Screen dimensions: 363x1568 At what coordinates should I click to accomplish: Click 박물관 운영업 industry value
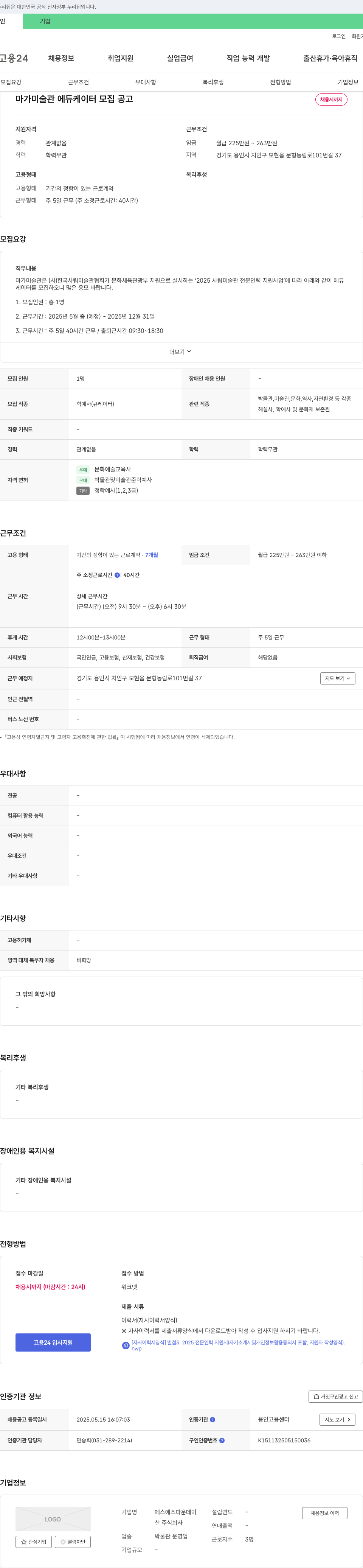click(171, 1536)
